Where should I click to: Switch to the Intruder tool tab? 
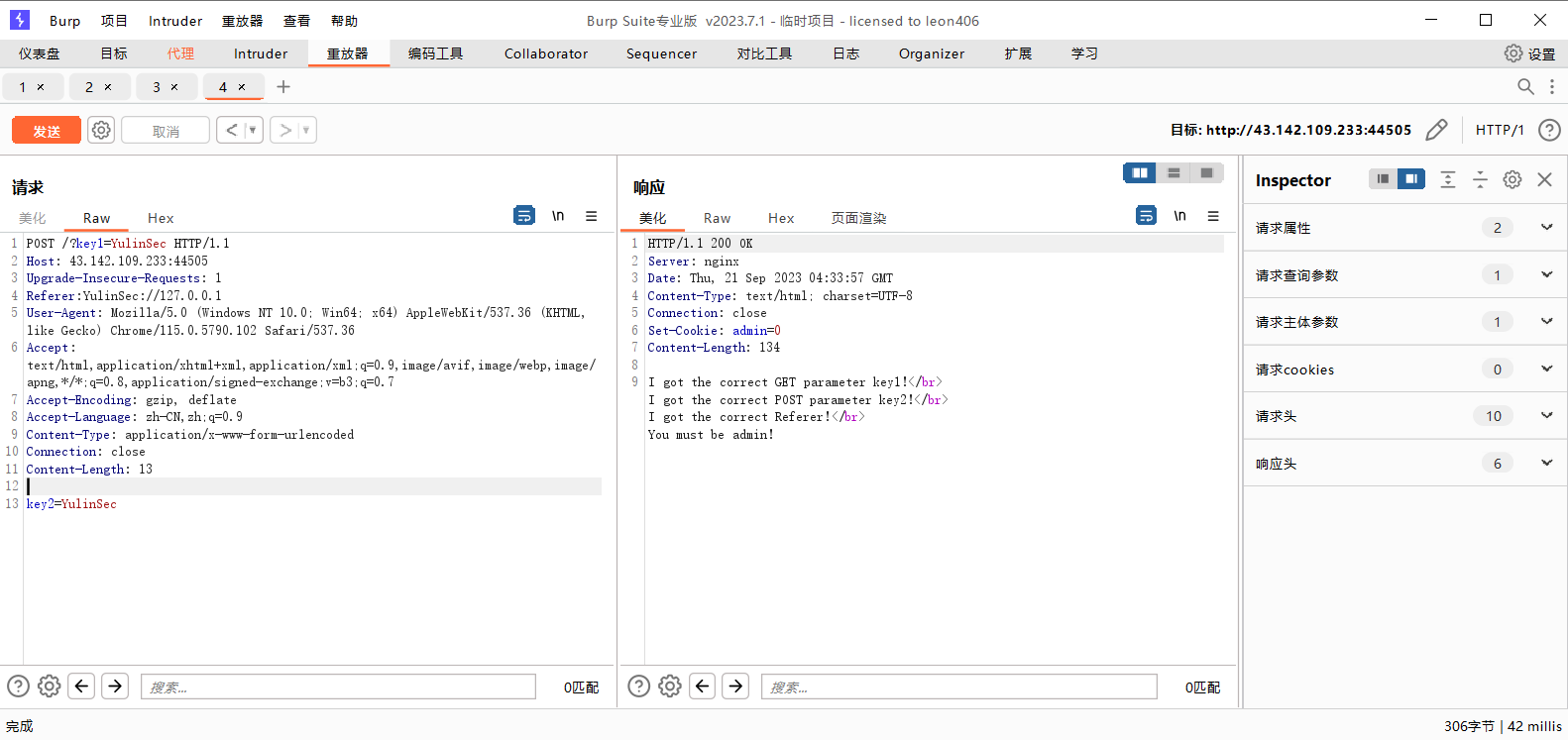(x=261, y=53)
